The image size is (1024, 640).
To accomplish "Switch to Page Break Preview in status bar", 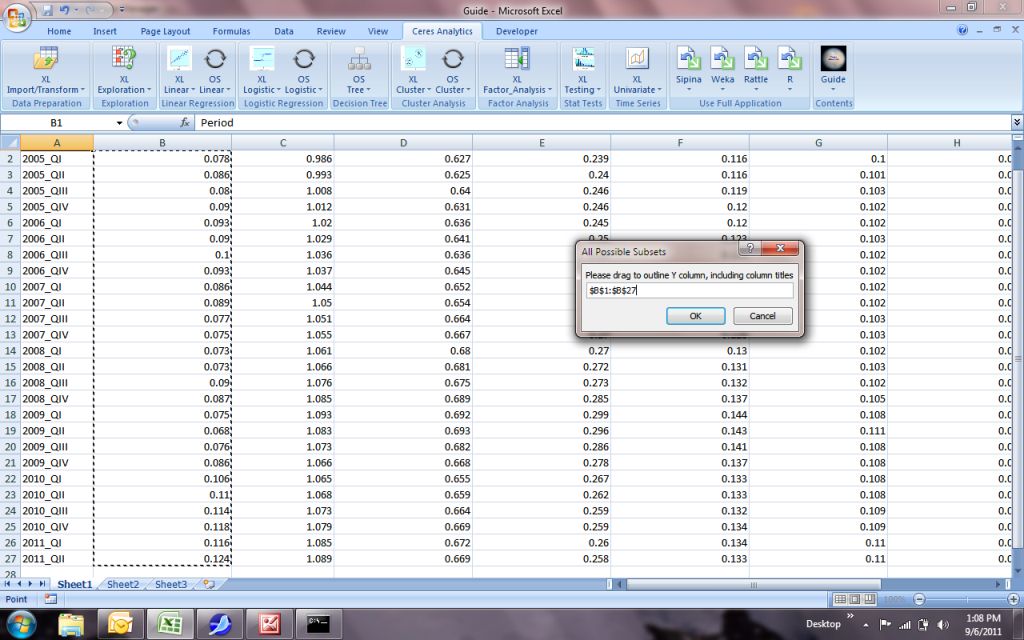I will point(870,599).
